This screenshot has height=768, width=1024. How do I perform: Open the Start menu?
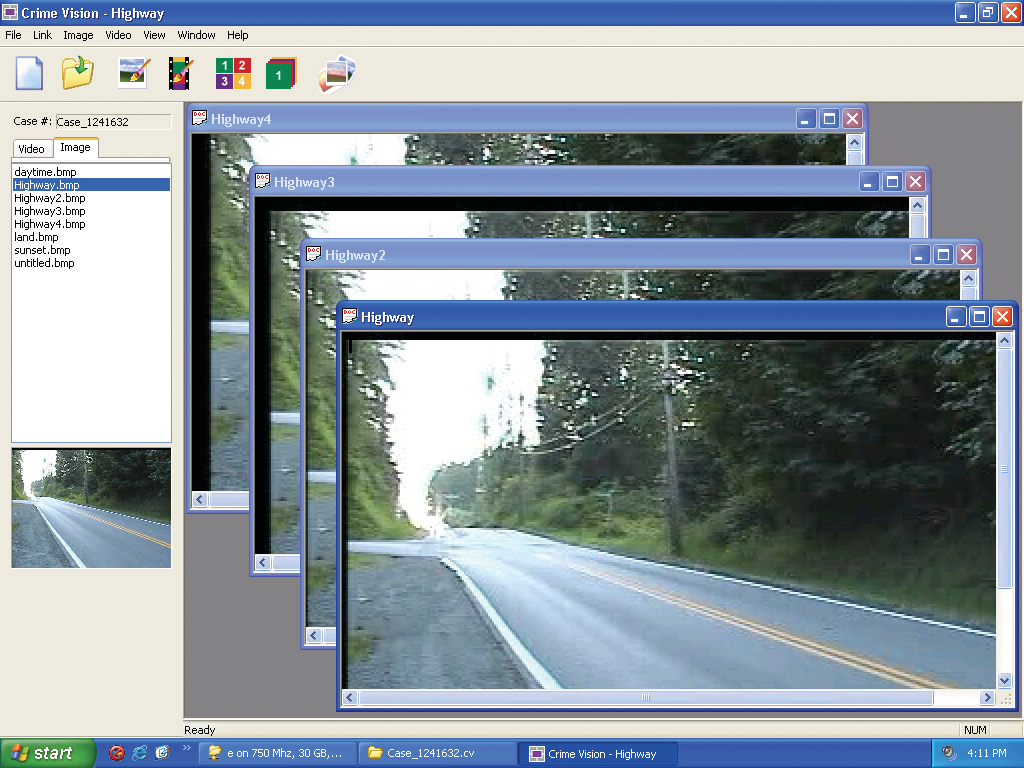[48, 753]
